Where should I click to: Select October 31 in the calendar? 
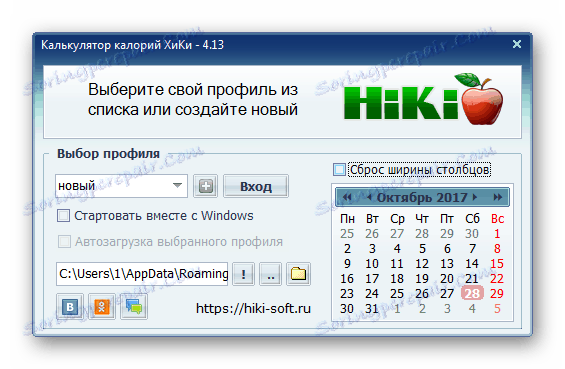tap(372, 308)
